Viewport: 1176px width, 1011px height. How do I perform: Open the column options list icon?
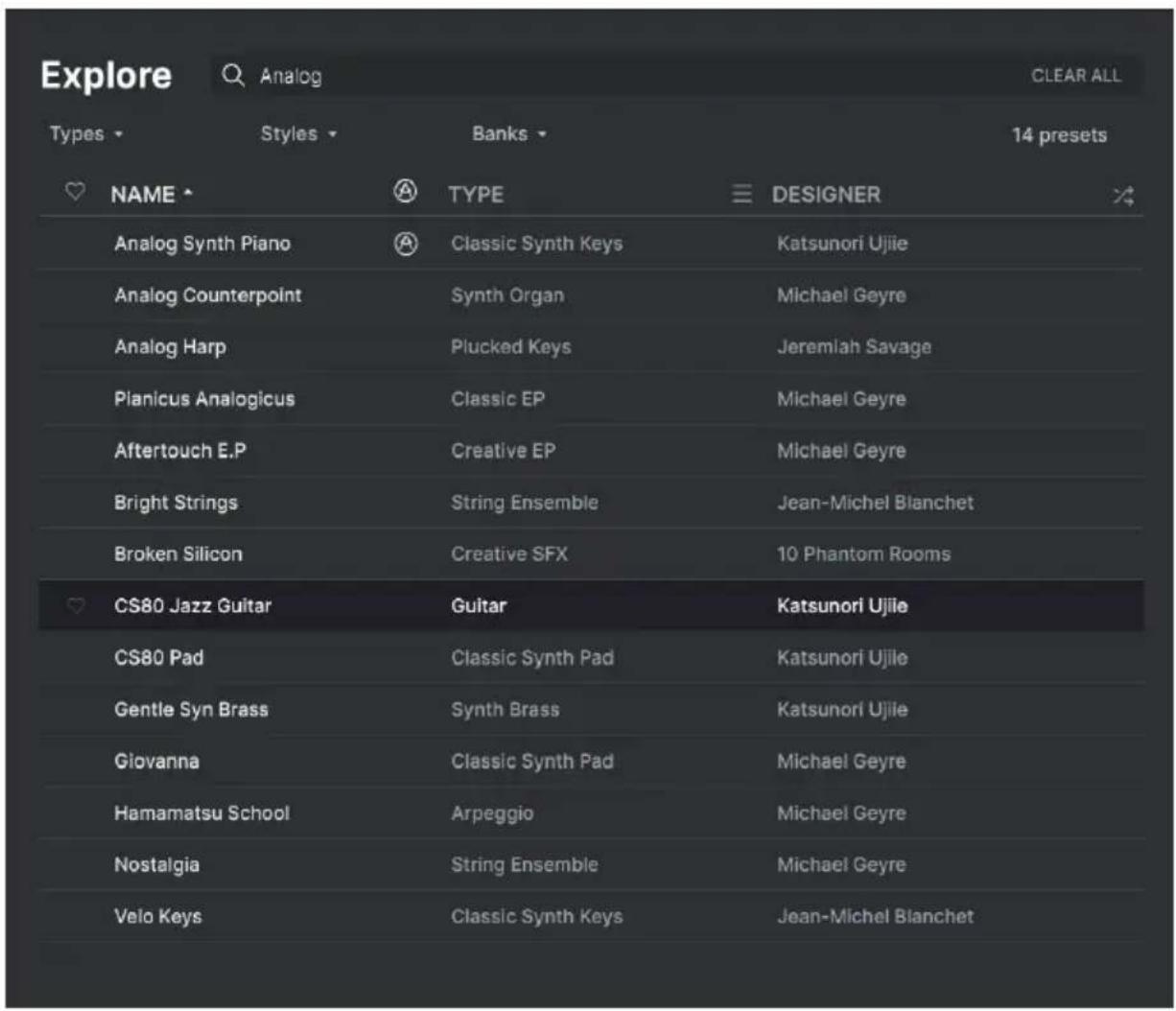741,195
